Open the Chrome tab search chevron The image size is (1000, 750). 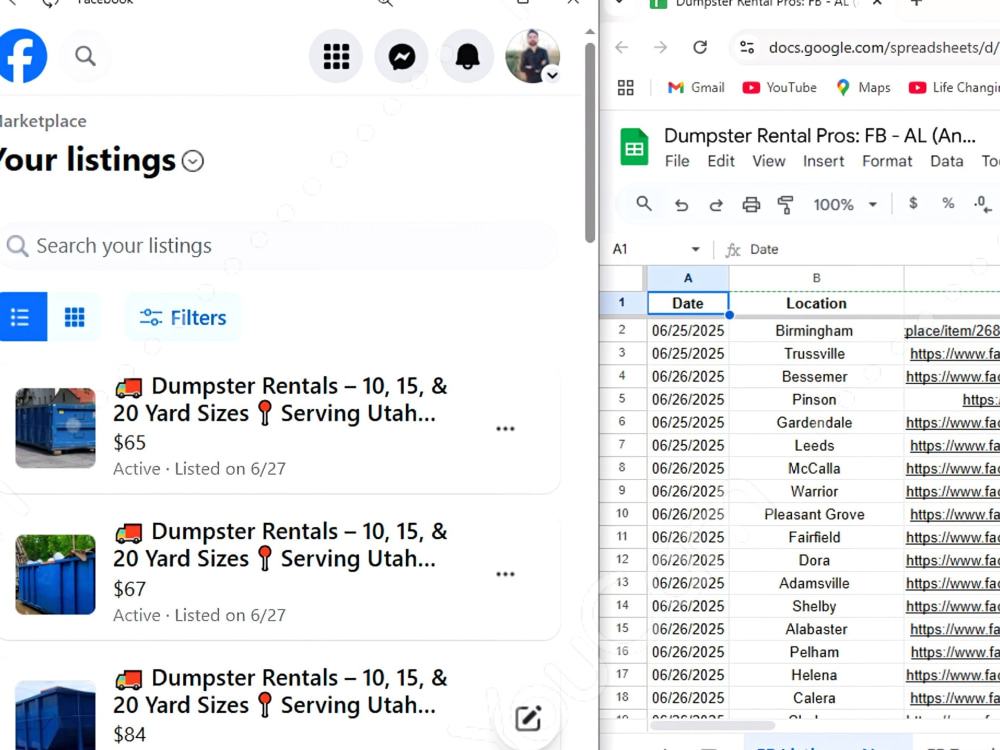tap(619, 3)
